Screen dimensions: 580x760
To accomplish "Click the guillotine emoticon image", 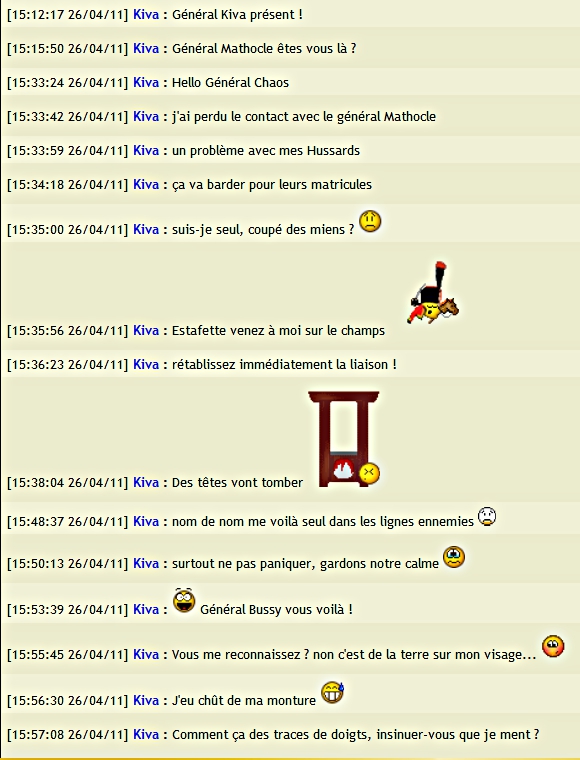I will (x=344, y=439).
